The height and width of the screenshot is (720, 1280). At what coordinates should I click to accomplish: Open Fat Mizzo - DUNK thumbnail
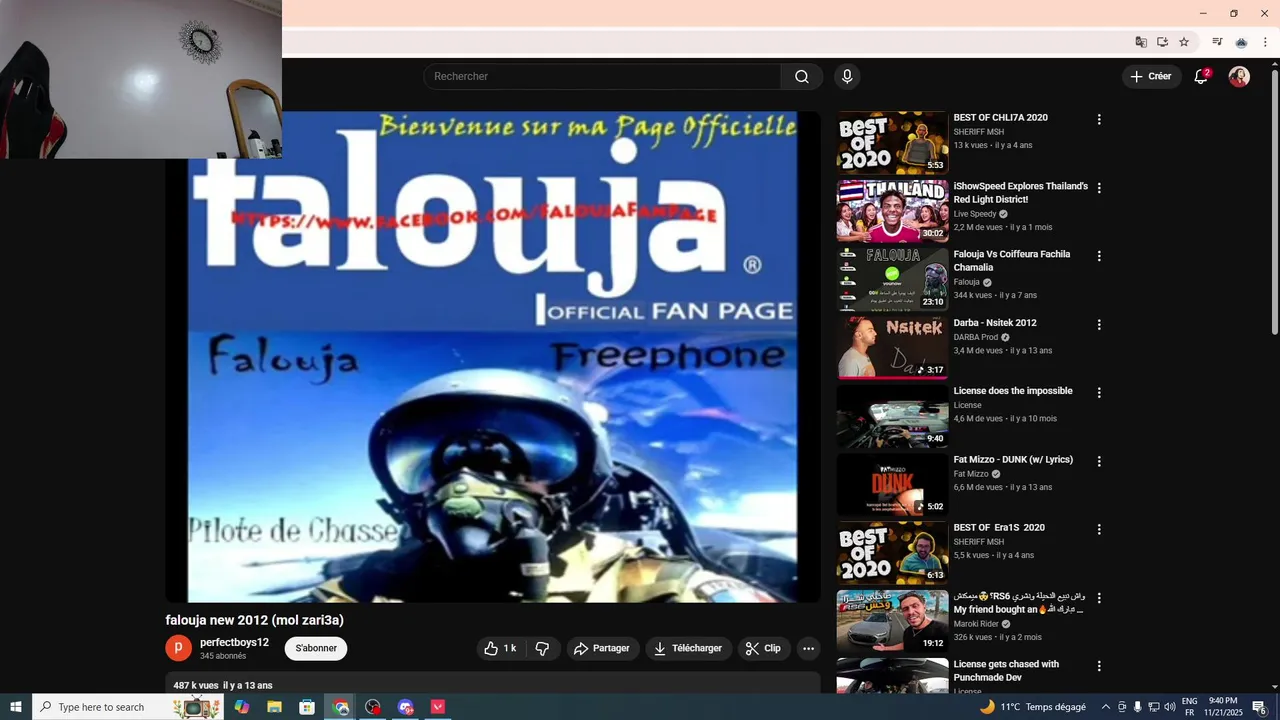pos(892,484)
